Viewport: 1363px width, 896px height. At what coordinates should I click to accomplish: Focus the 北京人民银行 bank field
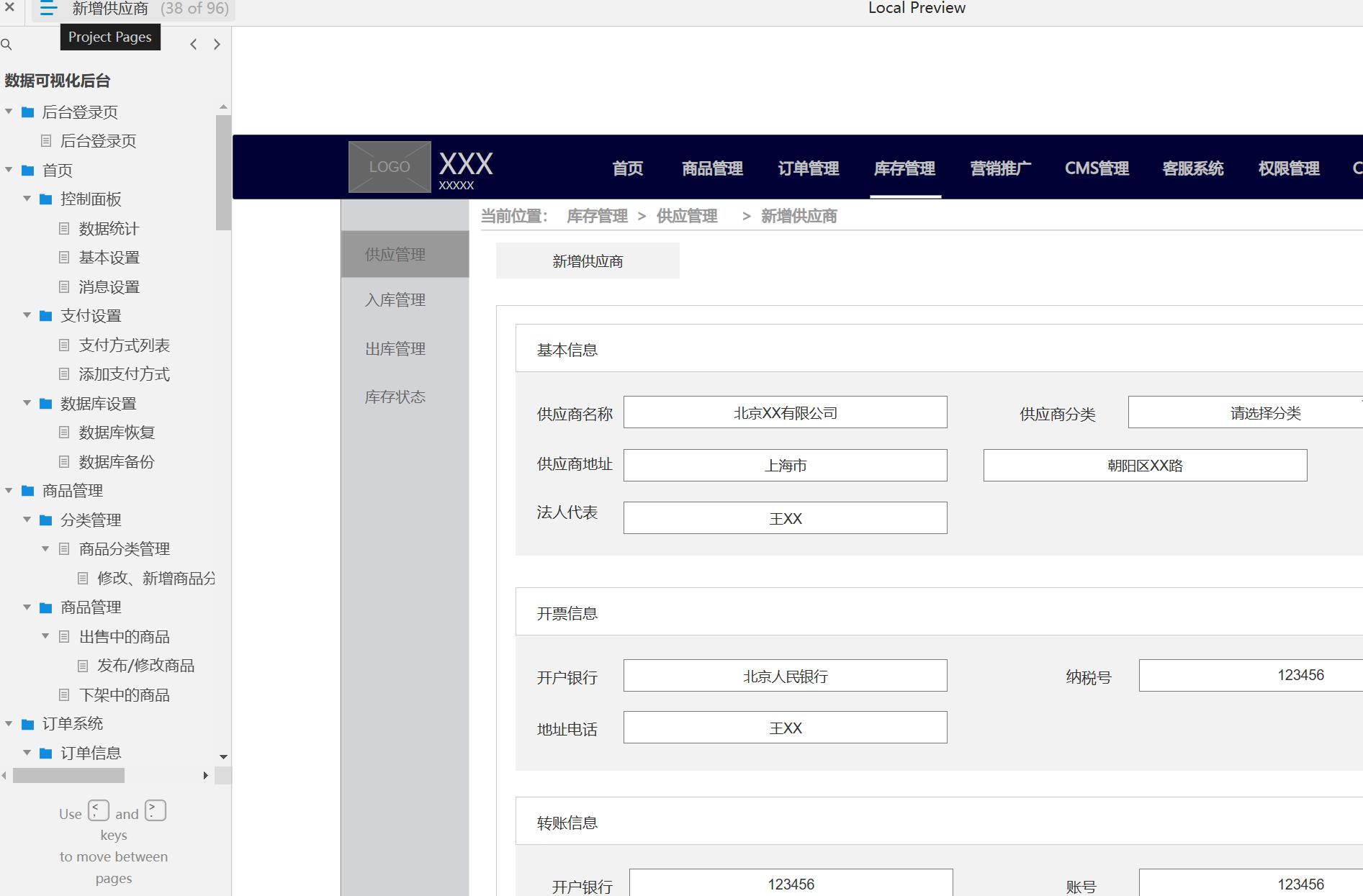point(786,676)
